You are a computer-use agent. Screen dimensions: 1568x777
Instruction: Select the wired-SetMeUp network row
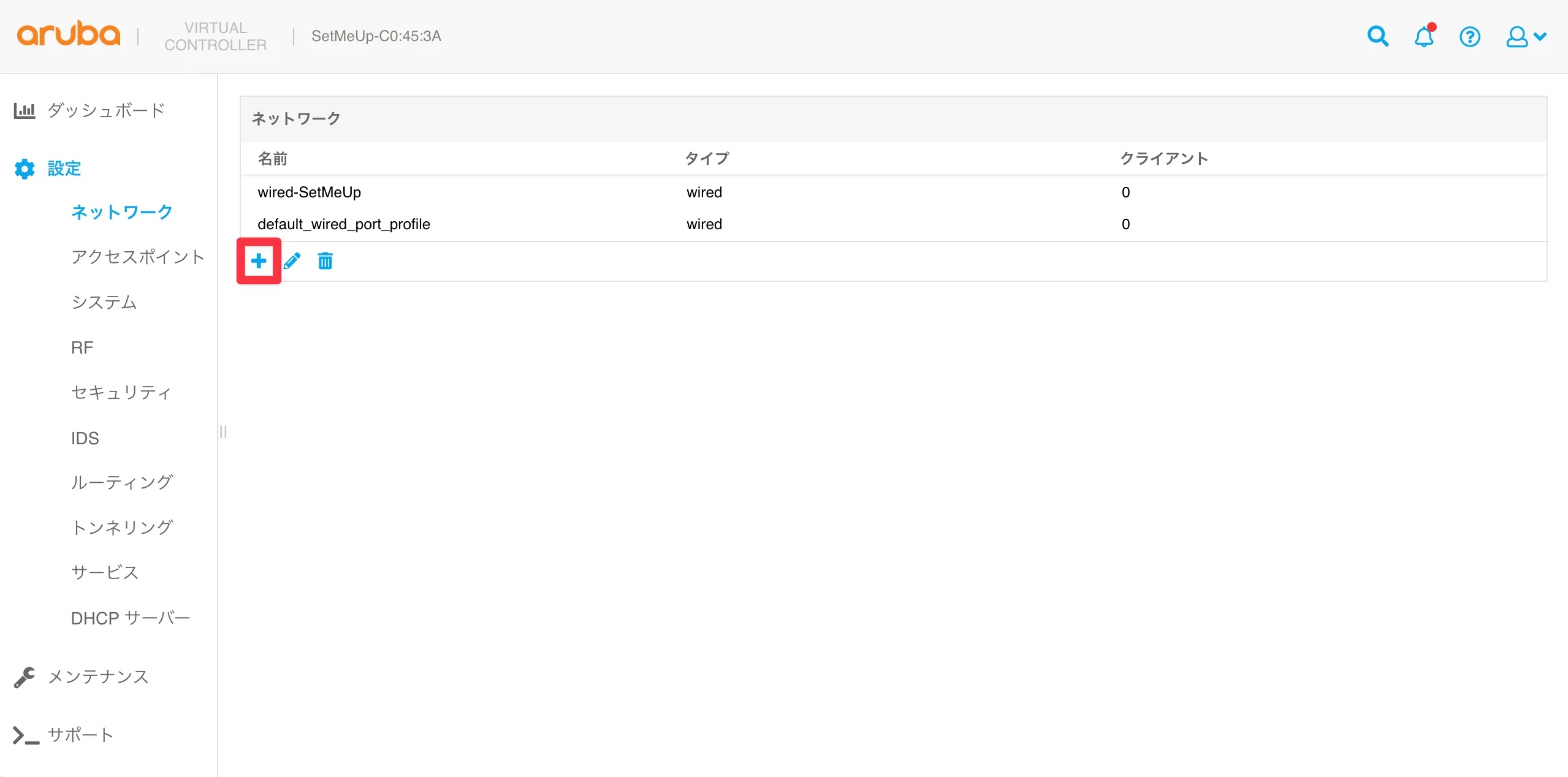(310, 192)
